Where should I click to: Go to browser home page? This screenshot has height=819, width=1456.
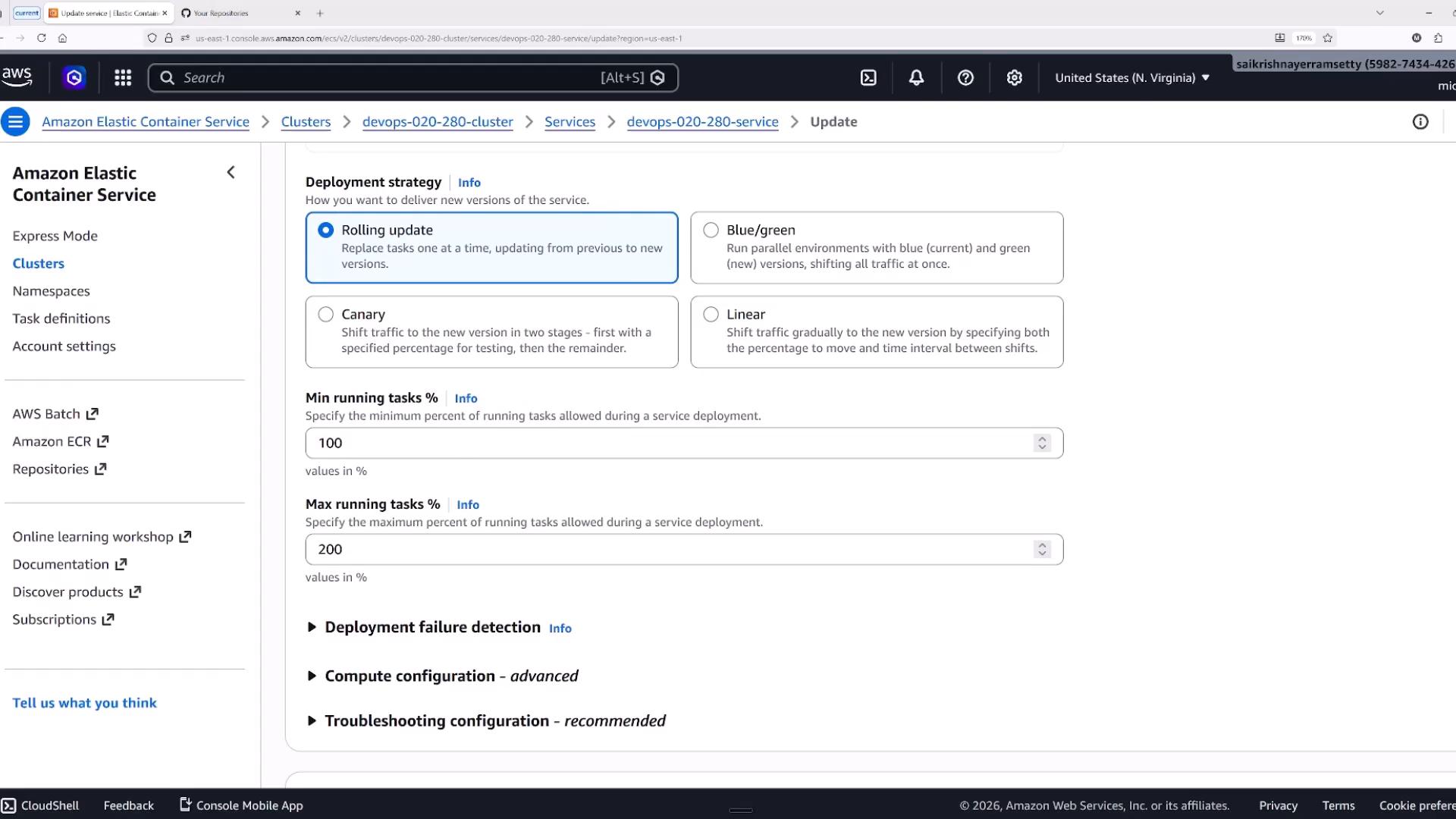coord(62,38)
